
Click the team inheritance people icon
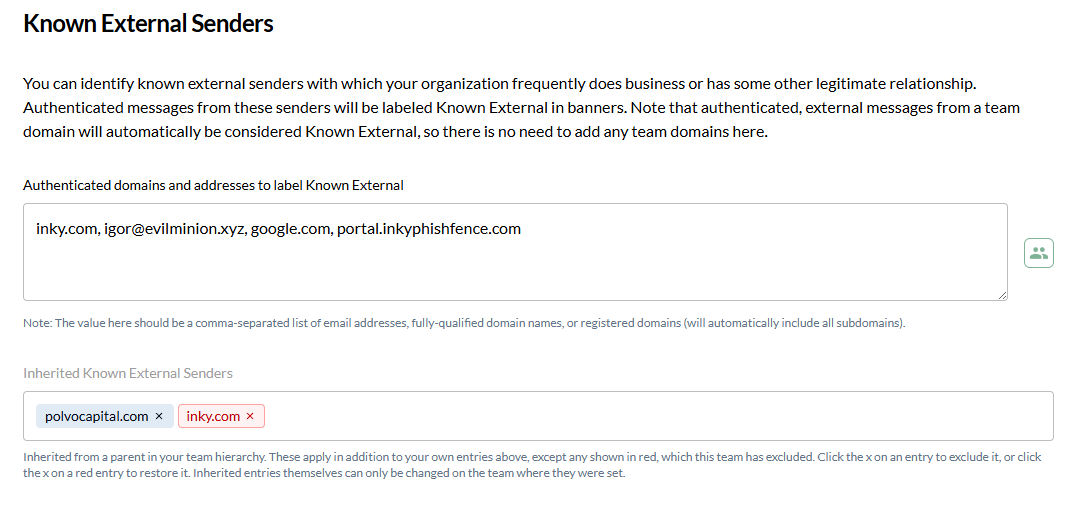[1038, 253]
